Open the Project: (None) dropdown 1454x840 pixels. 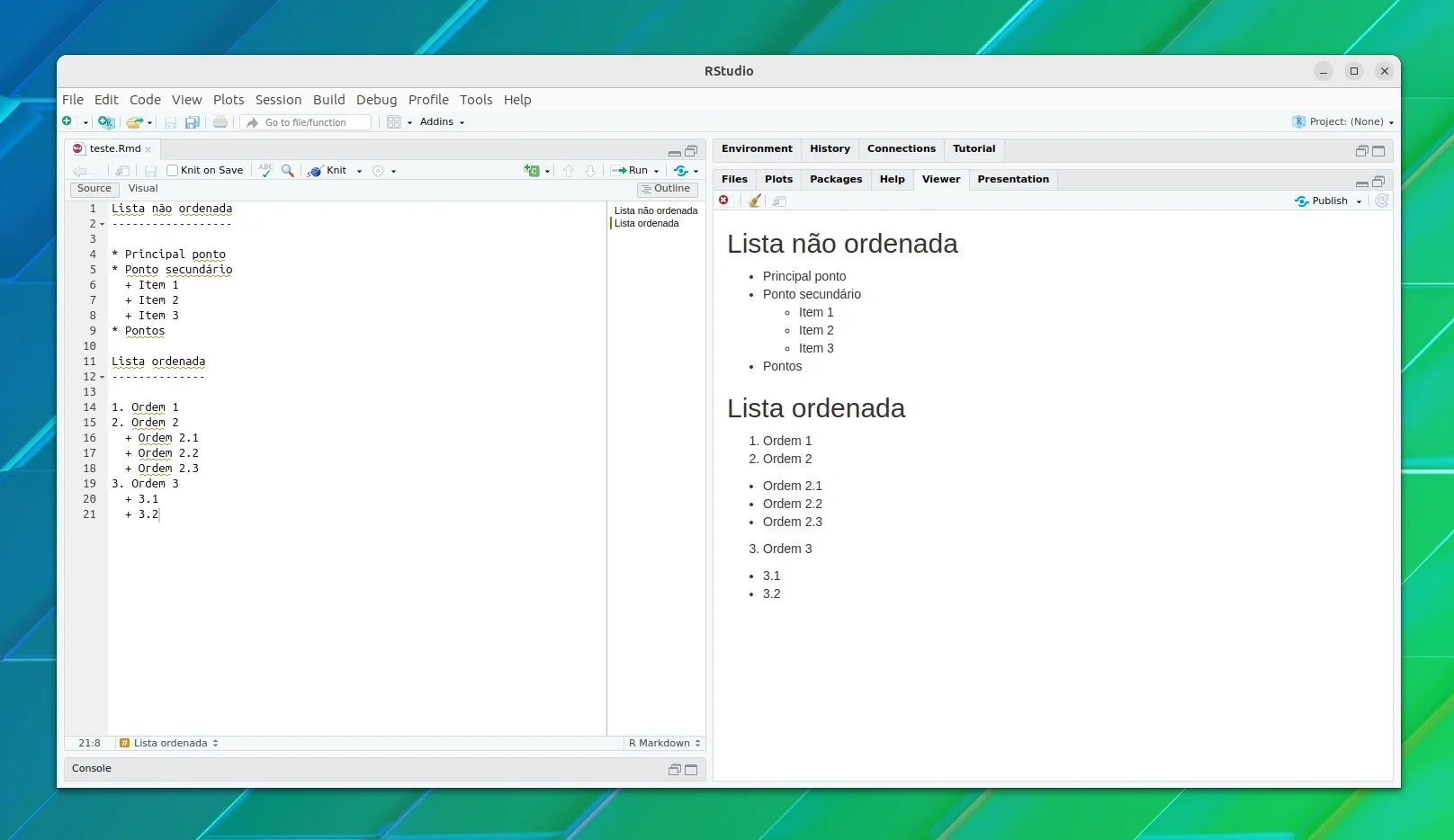(1343, 121)
